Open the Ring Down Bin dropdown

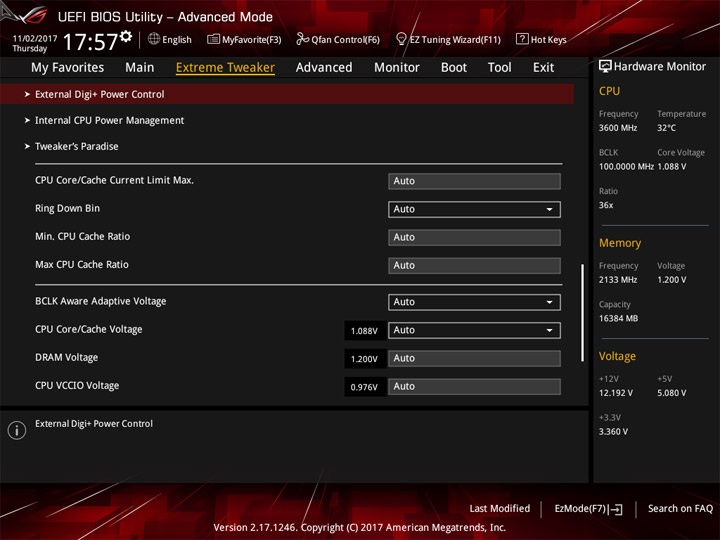click(x=474, y=209)
